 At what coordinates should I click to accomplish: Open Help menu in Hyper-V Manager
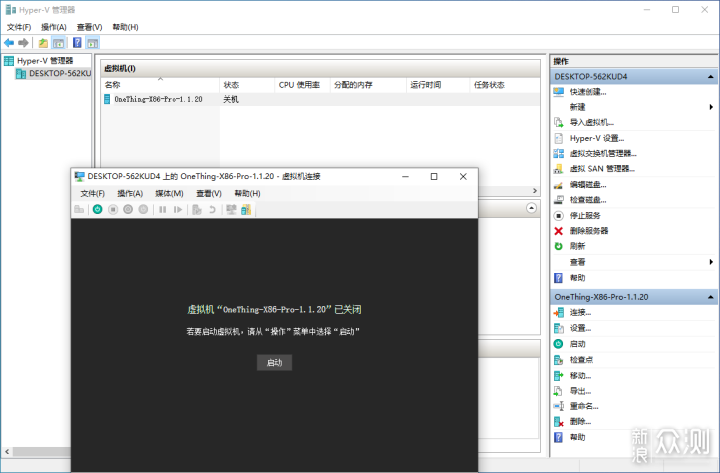click(125, 27)
